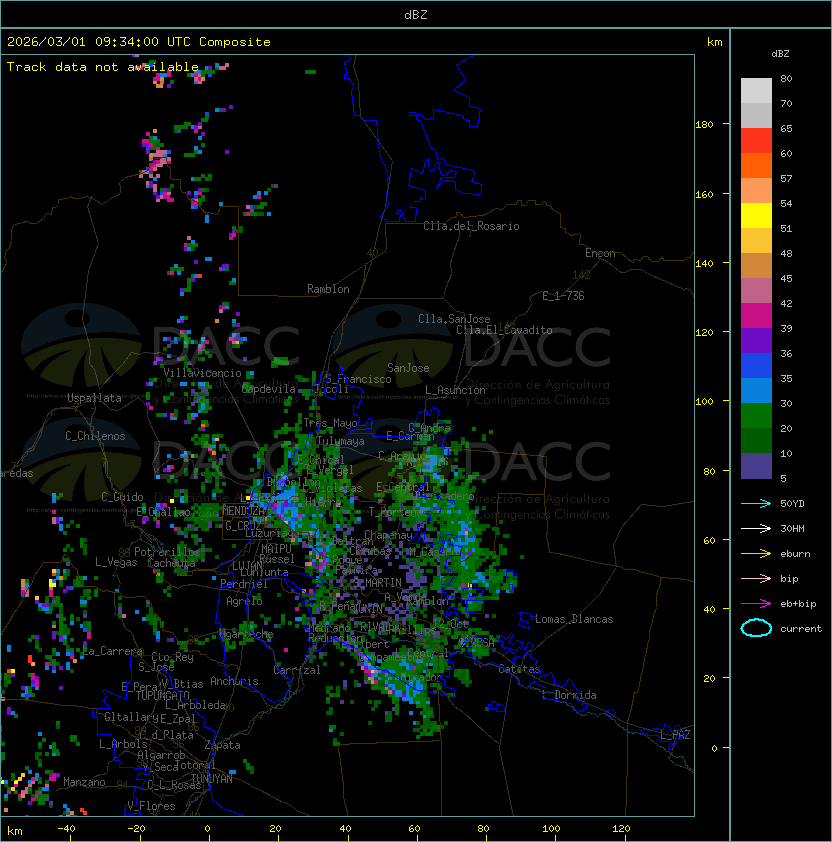Click the 'Zapata' map label
This screenshot has width=832, height=842.
pos(222,745)
